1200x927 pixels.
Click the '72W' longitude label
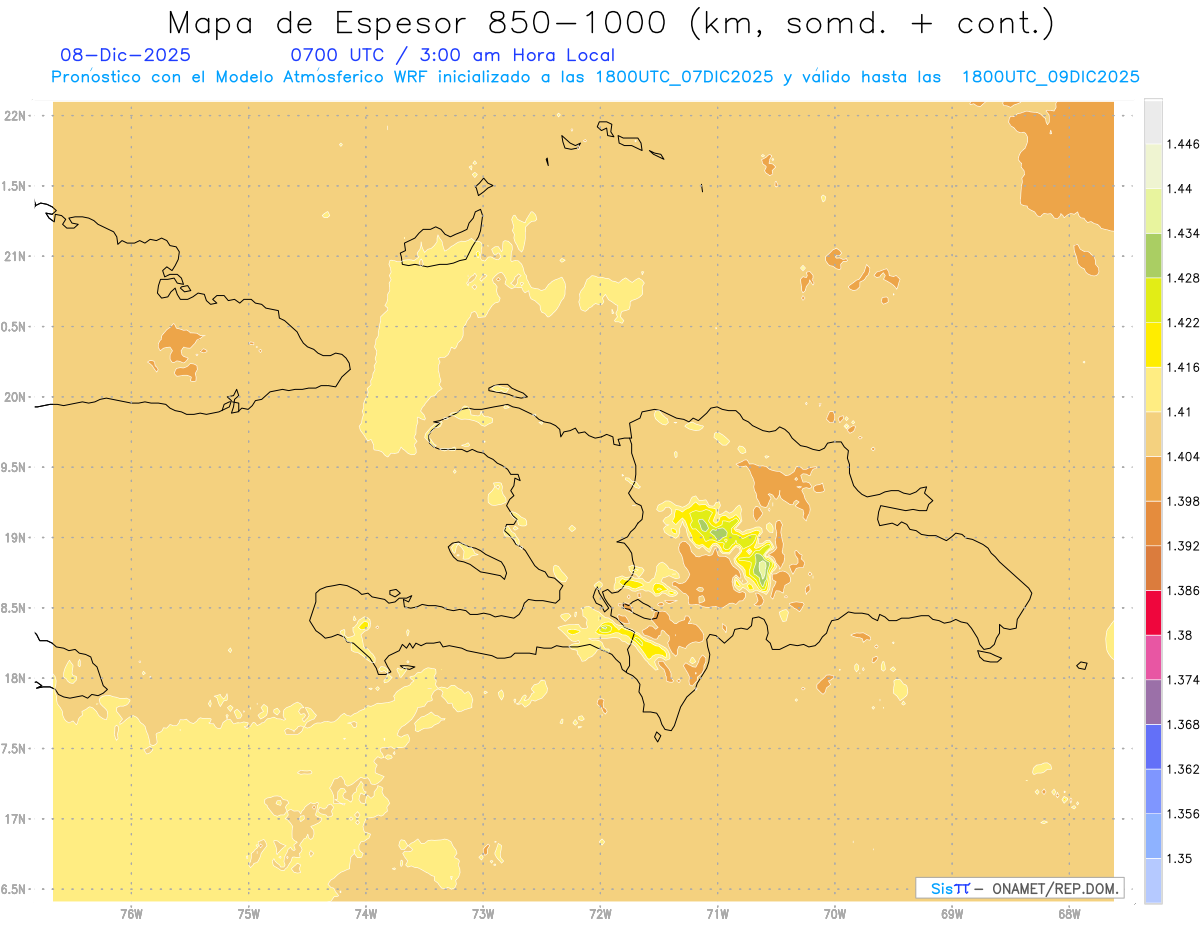pos(600,914)
